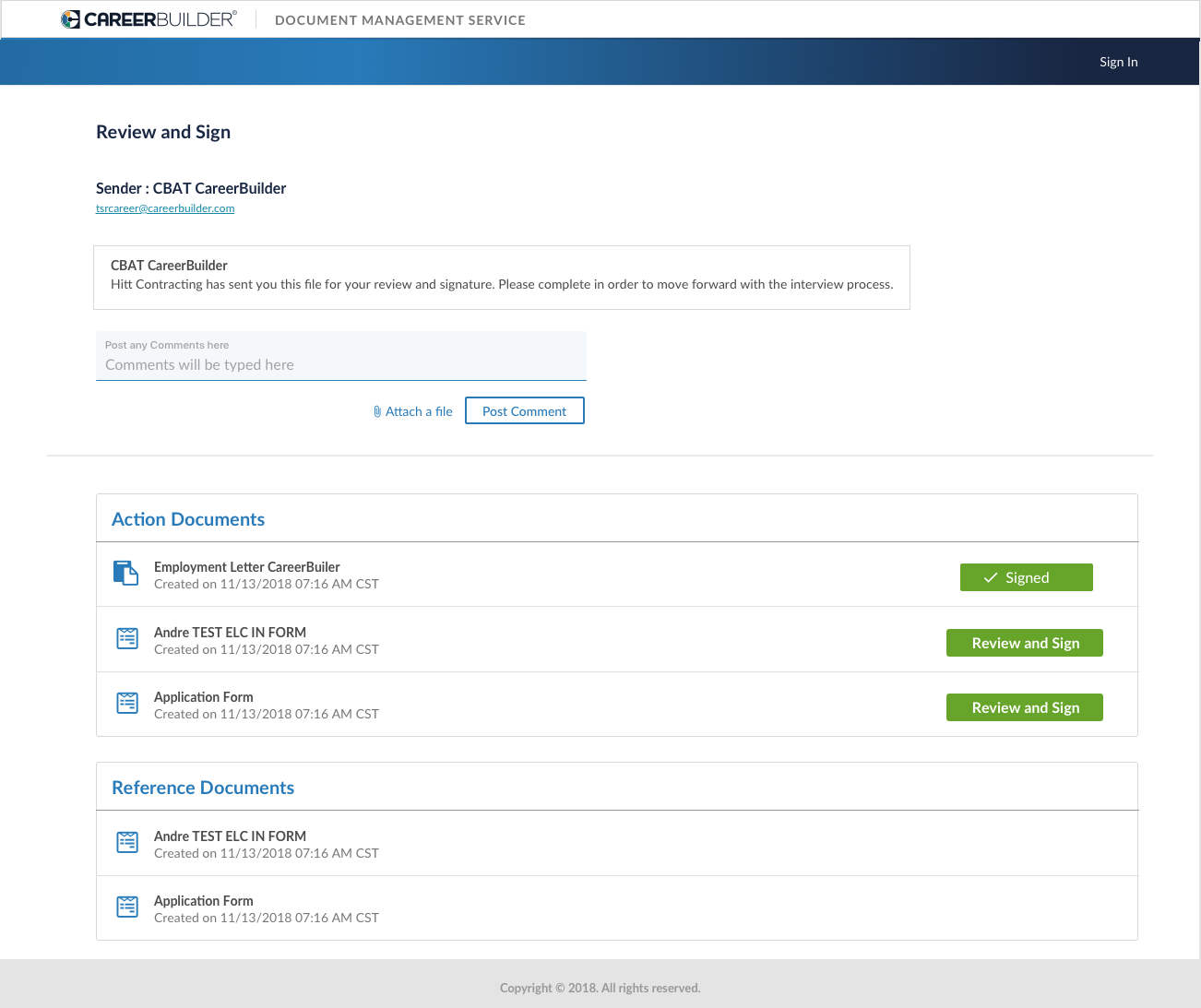The width and height of the screenshot is (1201, 1008).
Task: Click the checkmark icon inside the Signed button
Action: [x=992, y=576]
